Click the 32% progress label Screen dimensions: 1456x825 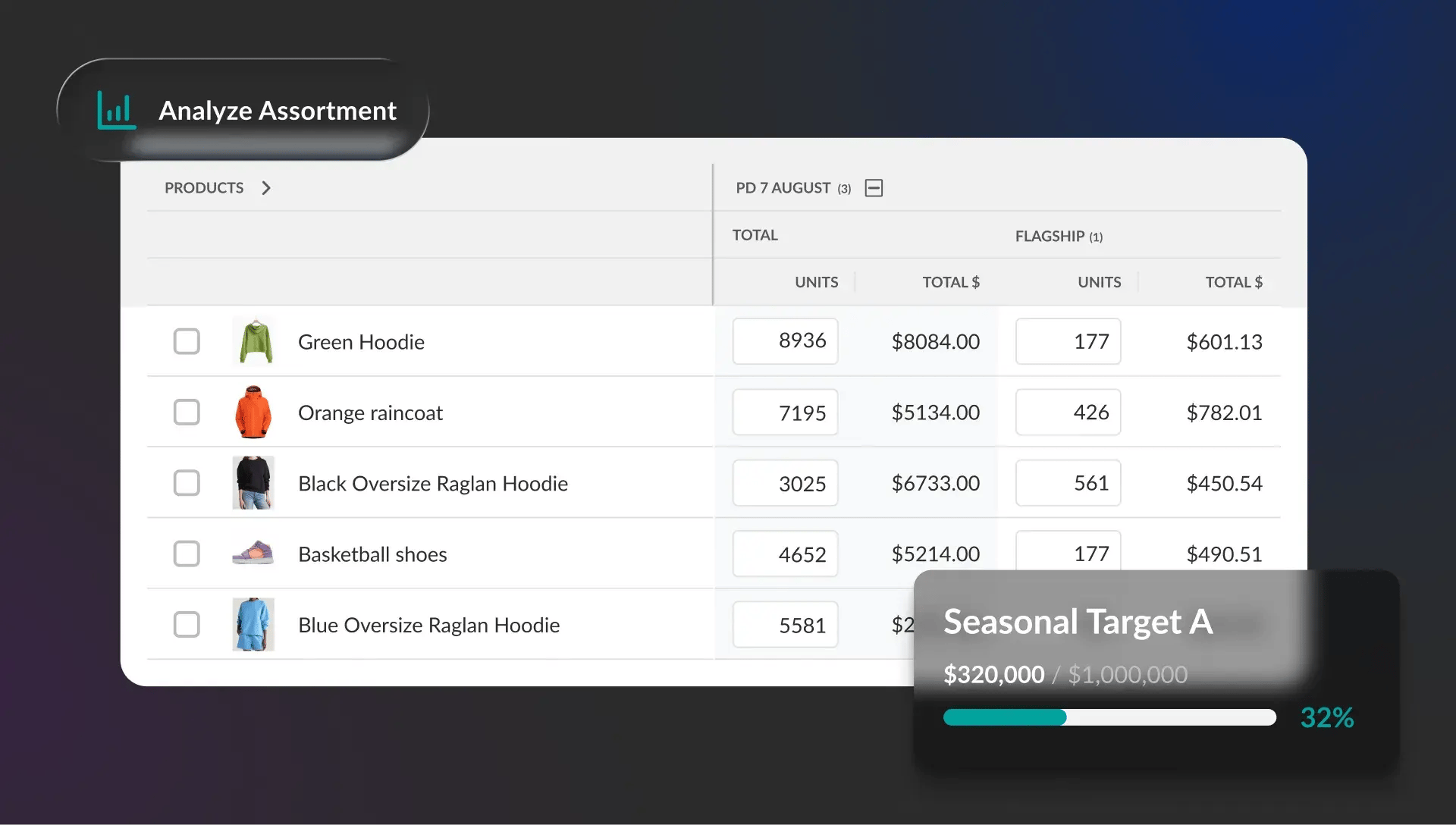tap(1327, 717)
